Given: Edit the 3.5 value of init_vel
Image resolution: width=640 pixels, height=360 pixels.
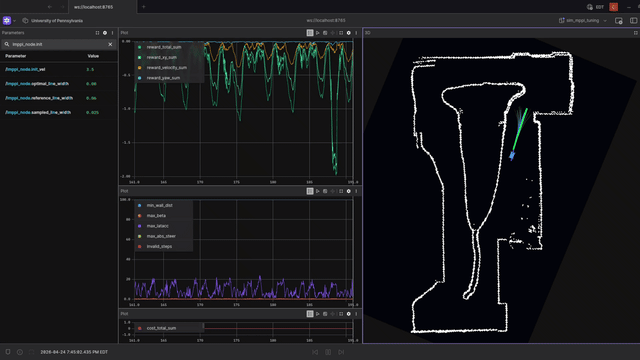Looking at the screenshot, I should (90, 69).
